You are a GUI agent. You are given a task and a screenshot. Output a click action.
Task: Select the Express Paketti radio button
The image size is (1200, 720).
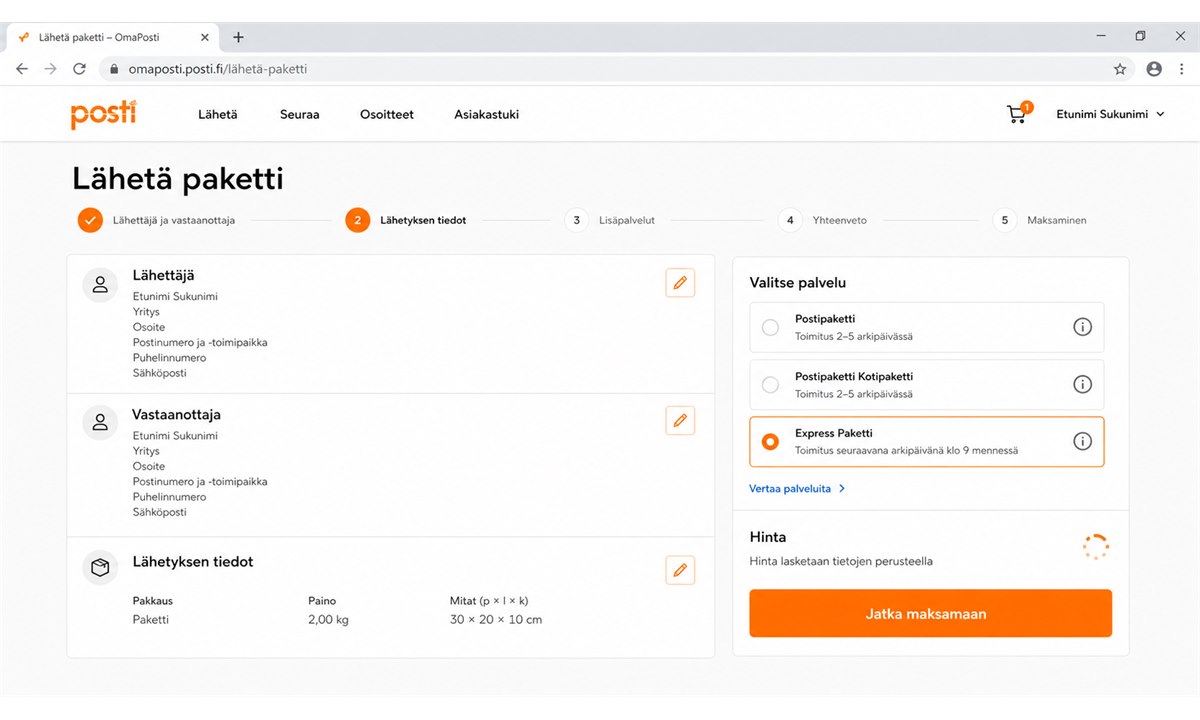click(x=770, y=441)
